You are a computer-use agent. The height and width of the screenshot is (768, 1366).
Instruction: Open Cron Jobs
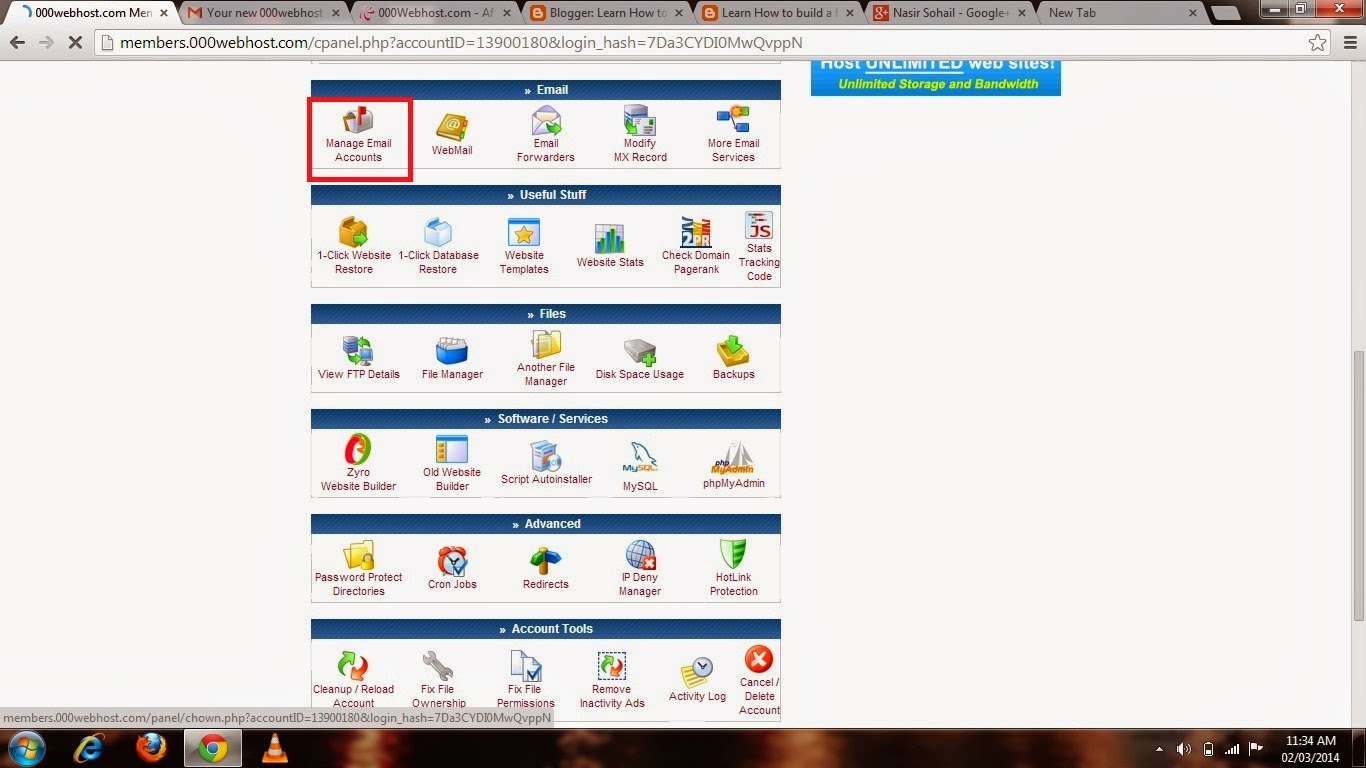click(452, 568)
